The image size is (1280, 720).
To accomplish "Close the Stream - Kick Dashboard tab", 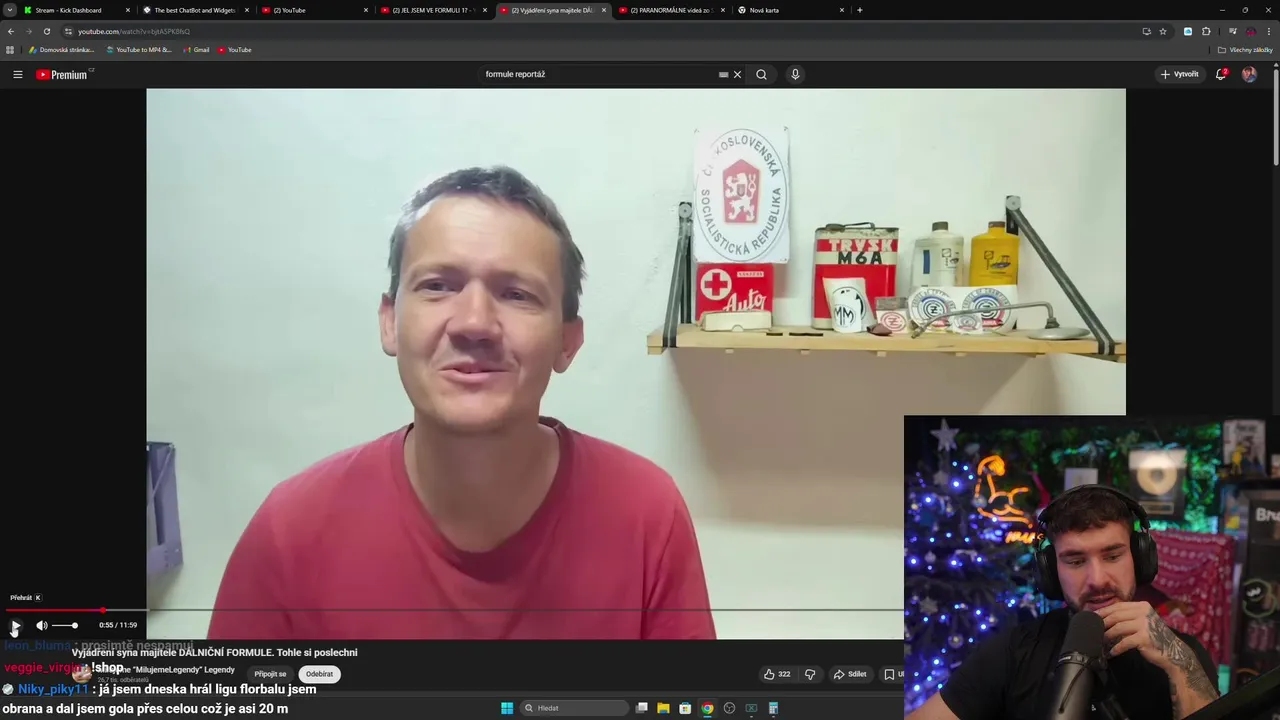I will pyautogui.click(x=127, y=10).
